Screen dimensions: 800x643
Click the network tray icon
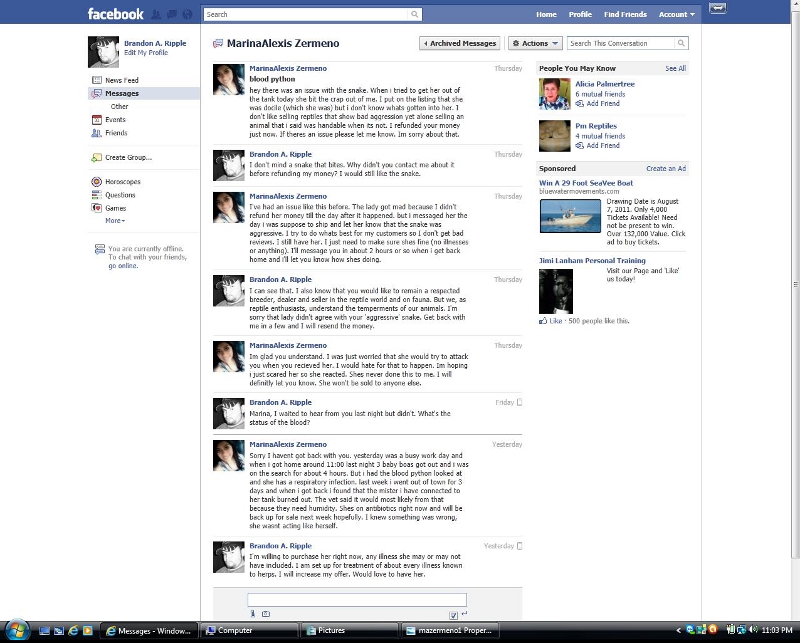click(x=742, y=630)
